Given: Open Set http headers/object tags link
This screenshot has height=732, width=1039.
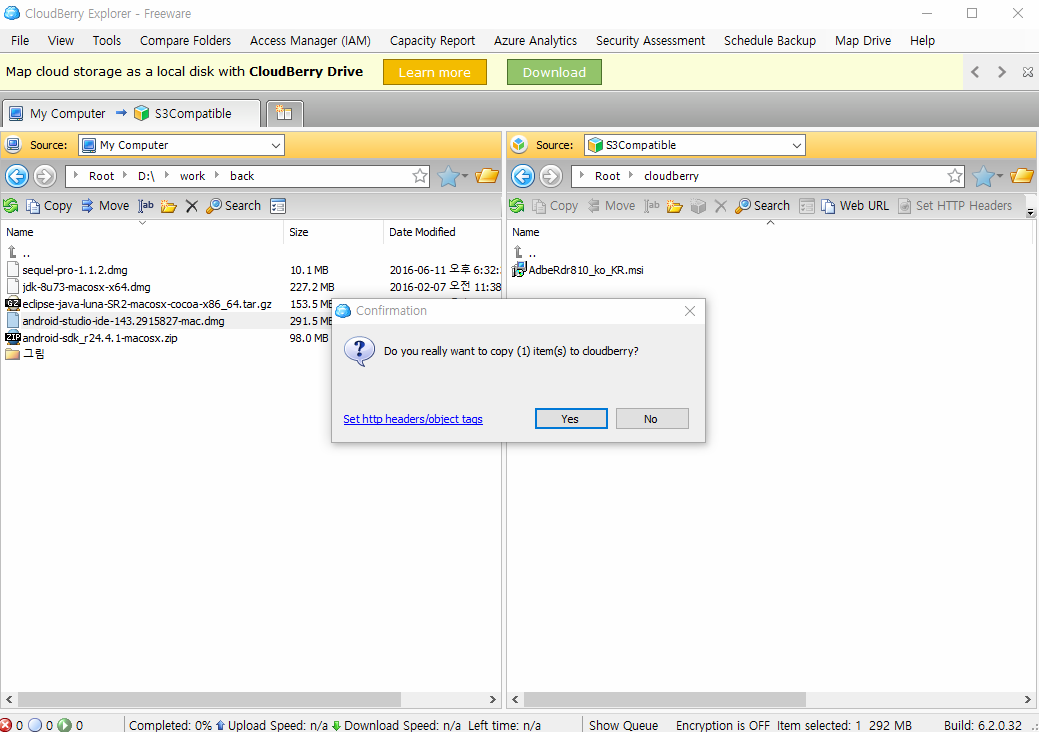Looking at the screenshot, I should 413,419.
